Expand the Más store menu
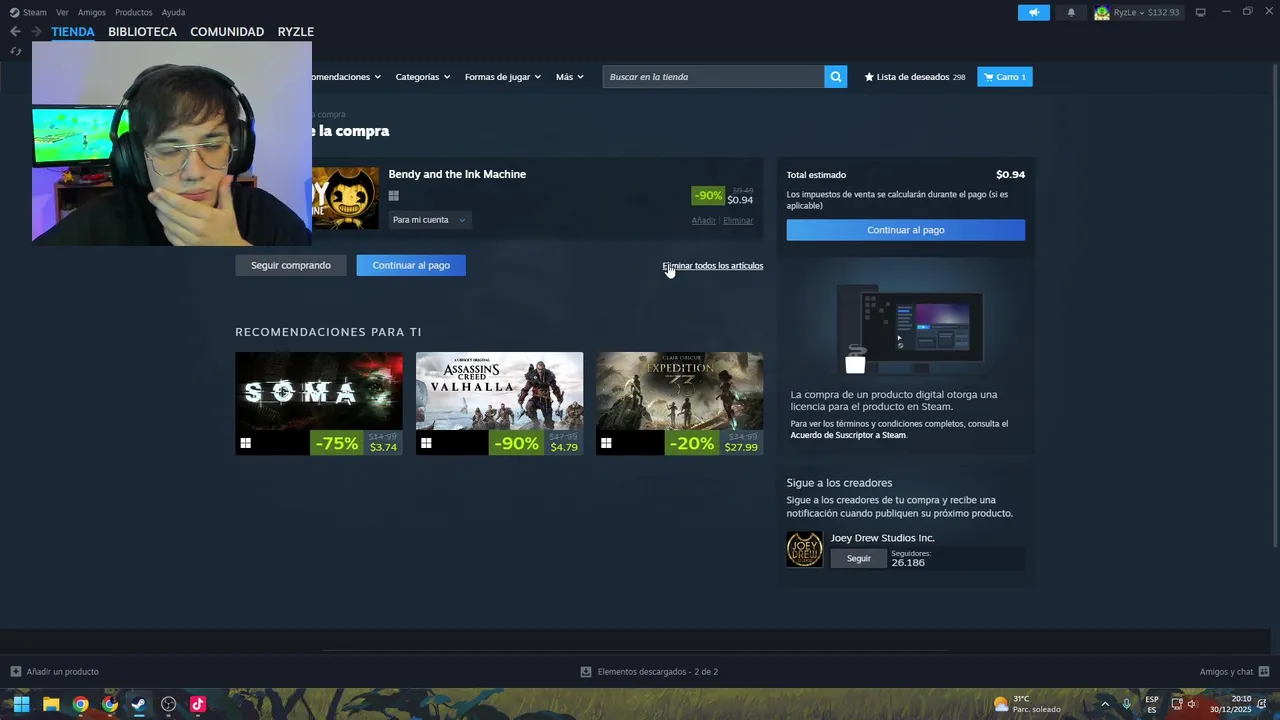This screenshot has width=1280, height=720. click(x=569, y=77)
